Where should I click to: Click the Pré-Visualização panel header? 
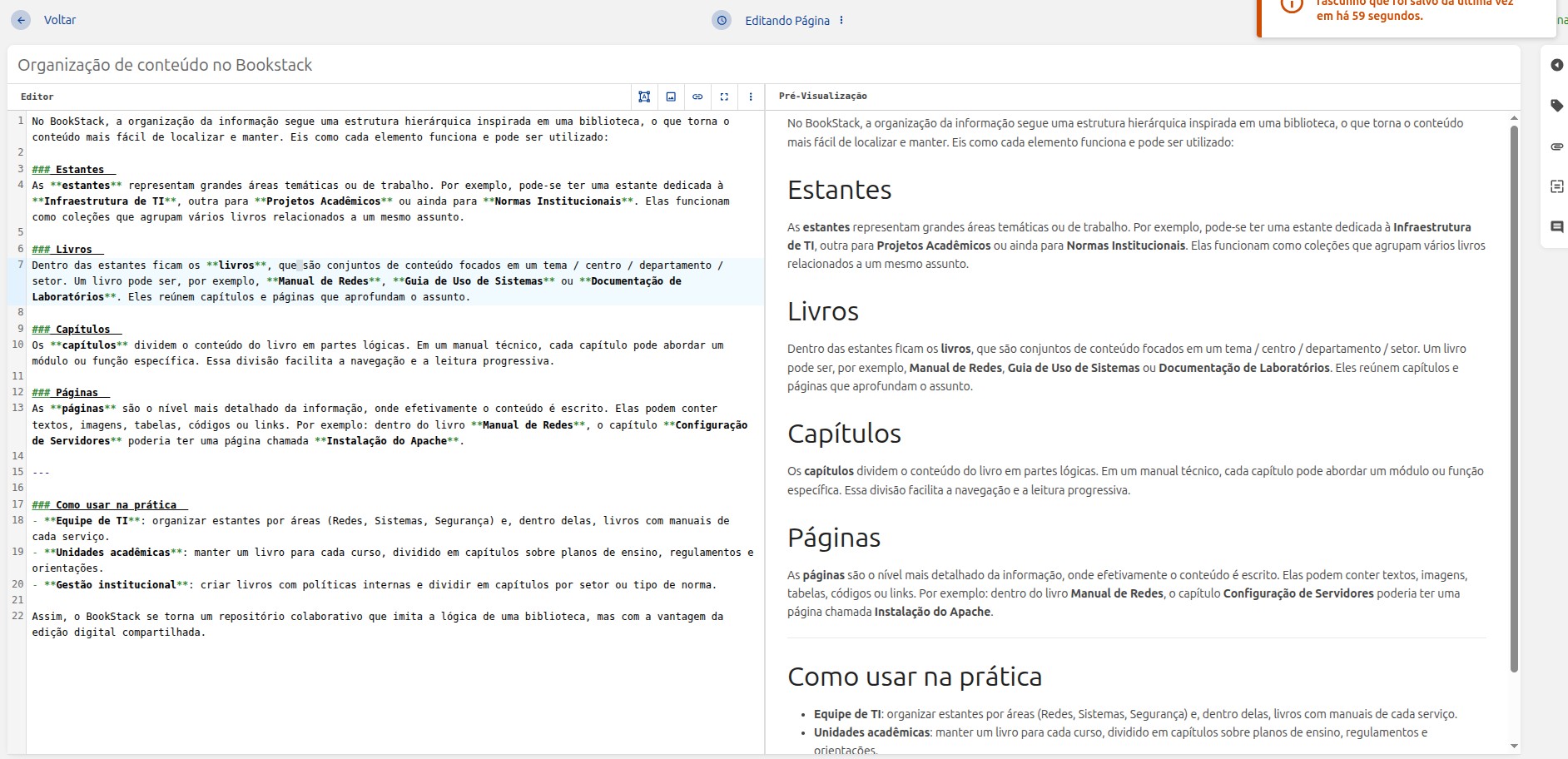pyautogui.click(x=822, y=97)
